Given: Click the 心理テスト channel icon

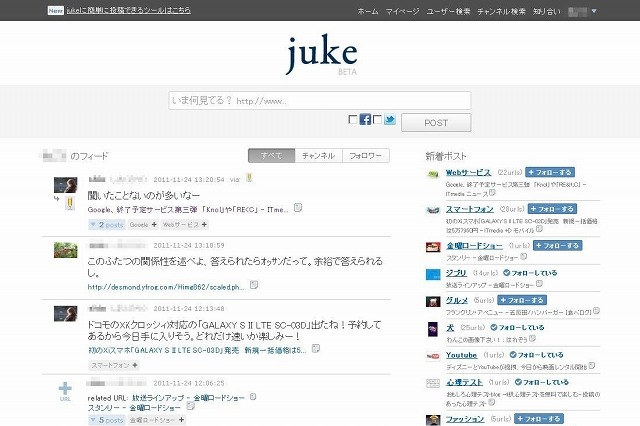Looking at the screenshot, I should (x=433, y=383).
